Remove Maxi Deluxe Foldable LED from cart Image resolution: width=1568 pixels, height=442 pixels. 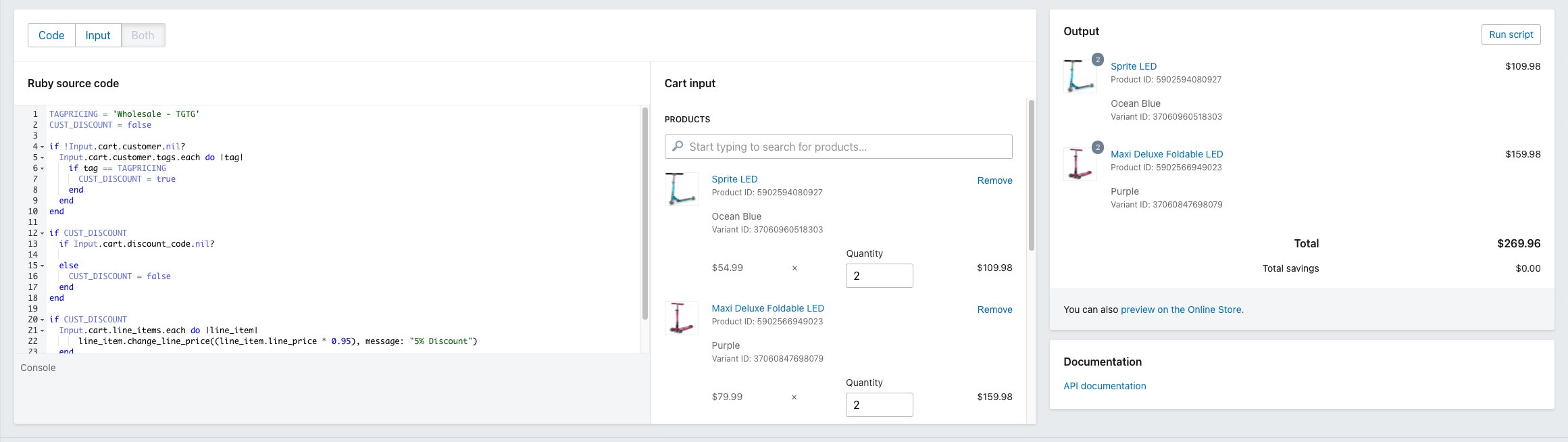[994, 310]
